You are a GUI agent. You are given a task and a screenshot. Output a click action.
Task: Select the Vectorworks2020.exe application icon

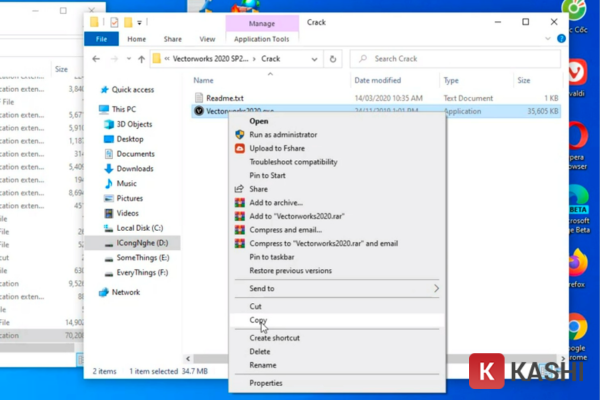[199, 111]
